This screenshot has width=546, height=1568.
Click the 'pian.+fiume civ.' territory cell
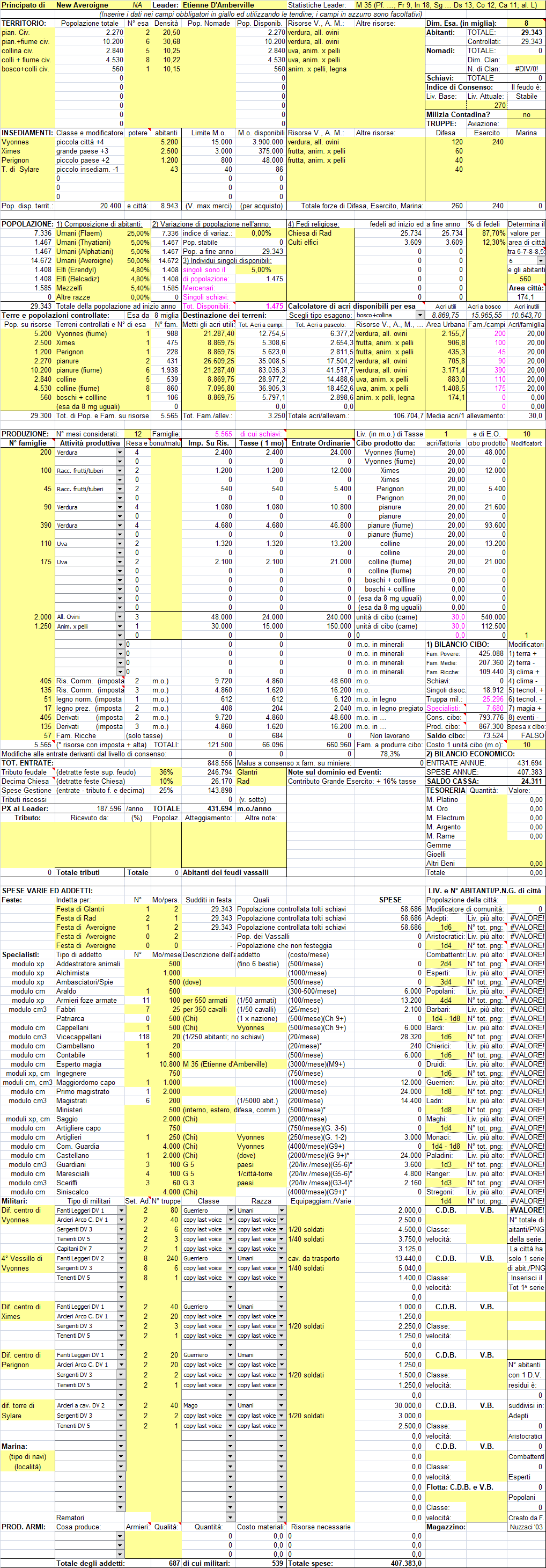[27, 41]
